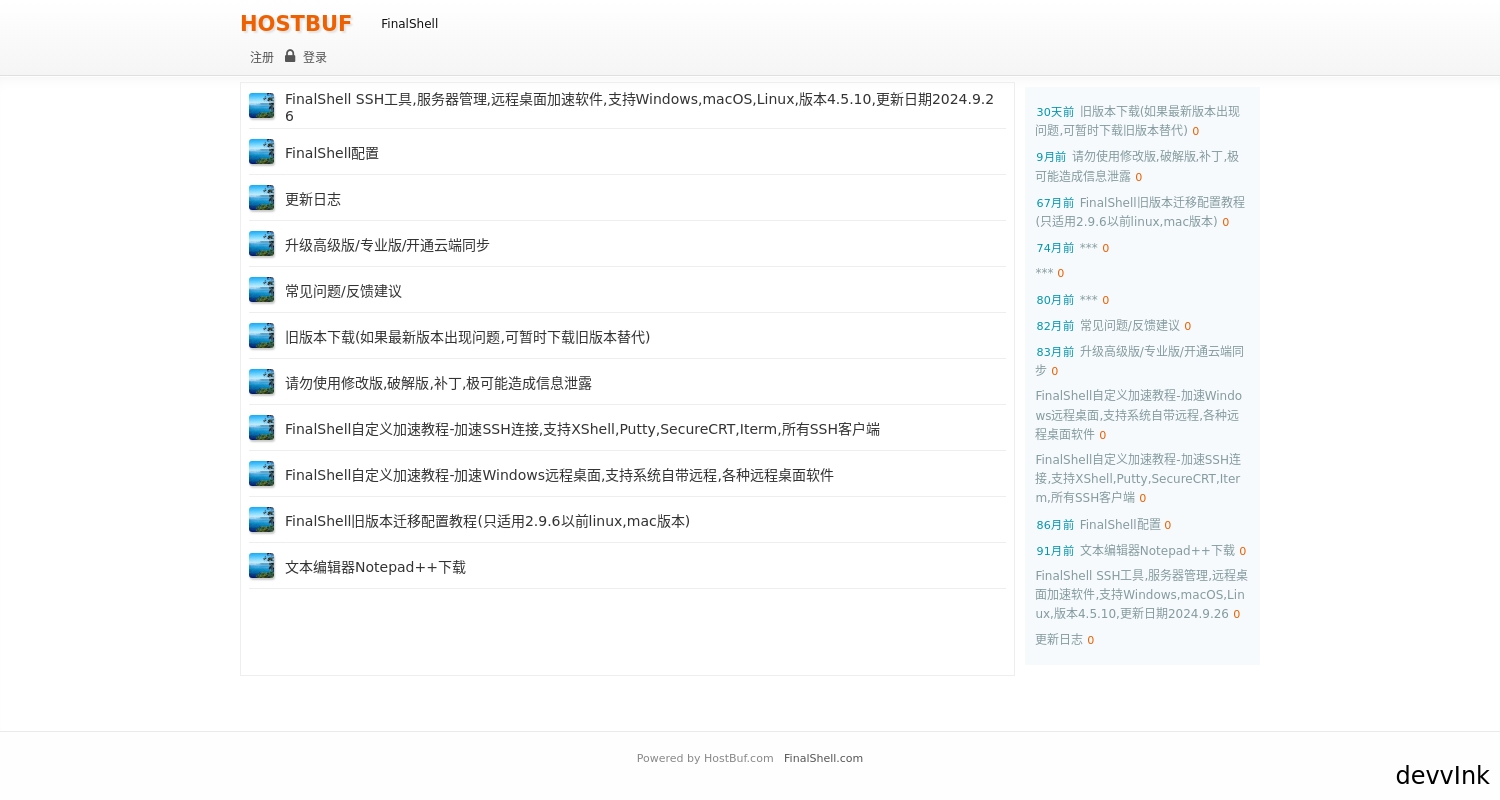Click the 91月前 timestamp in the sidebar

pos(1055,551)
